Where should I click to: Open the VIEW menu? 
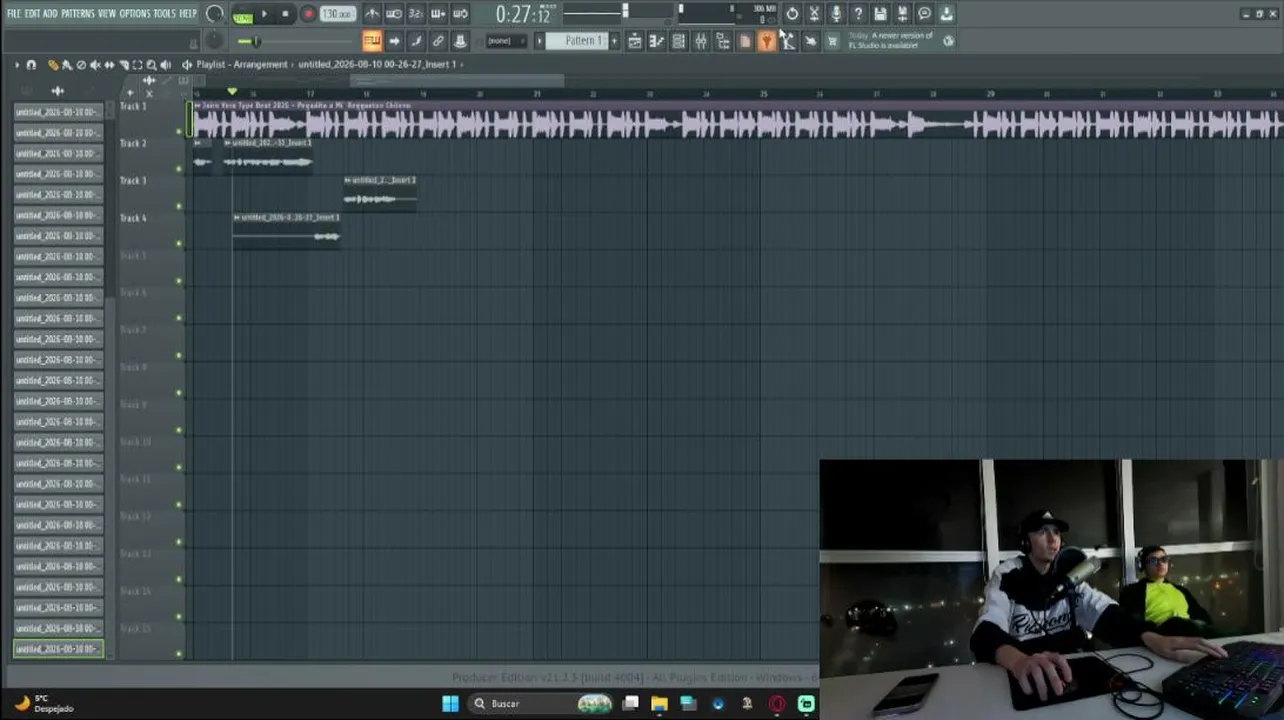106,13
